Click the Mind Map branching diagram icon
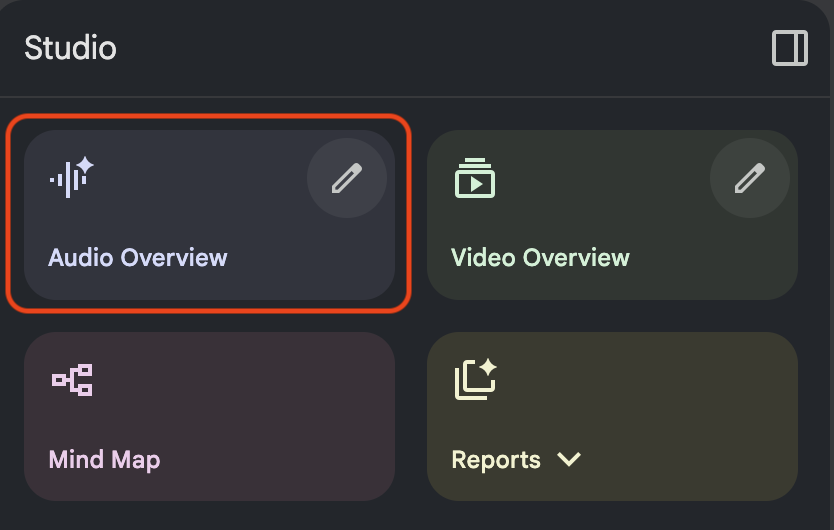This screenshot has width=834, height=530. (72, 380)
